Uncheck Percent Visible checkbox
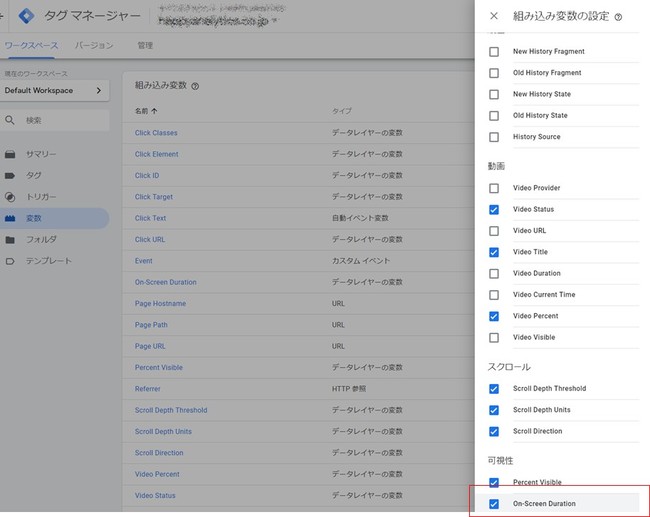The width and height of the screenshot is (650, 517). [x=494, y=483]
